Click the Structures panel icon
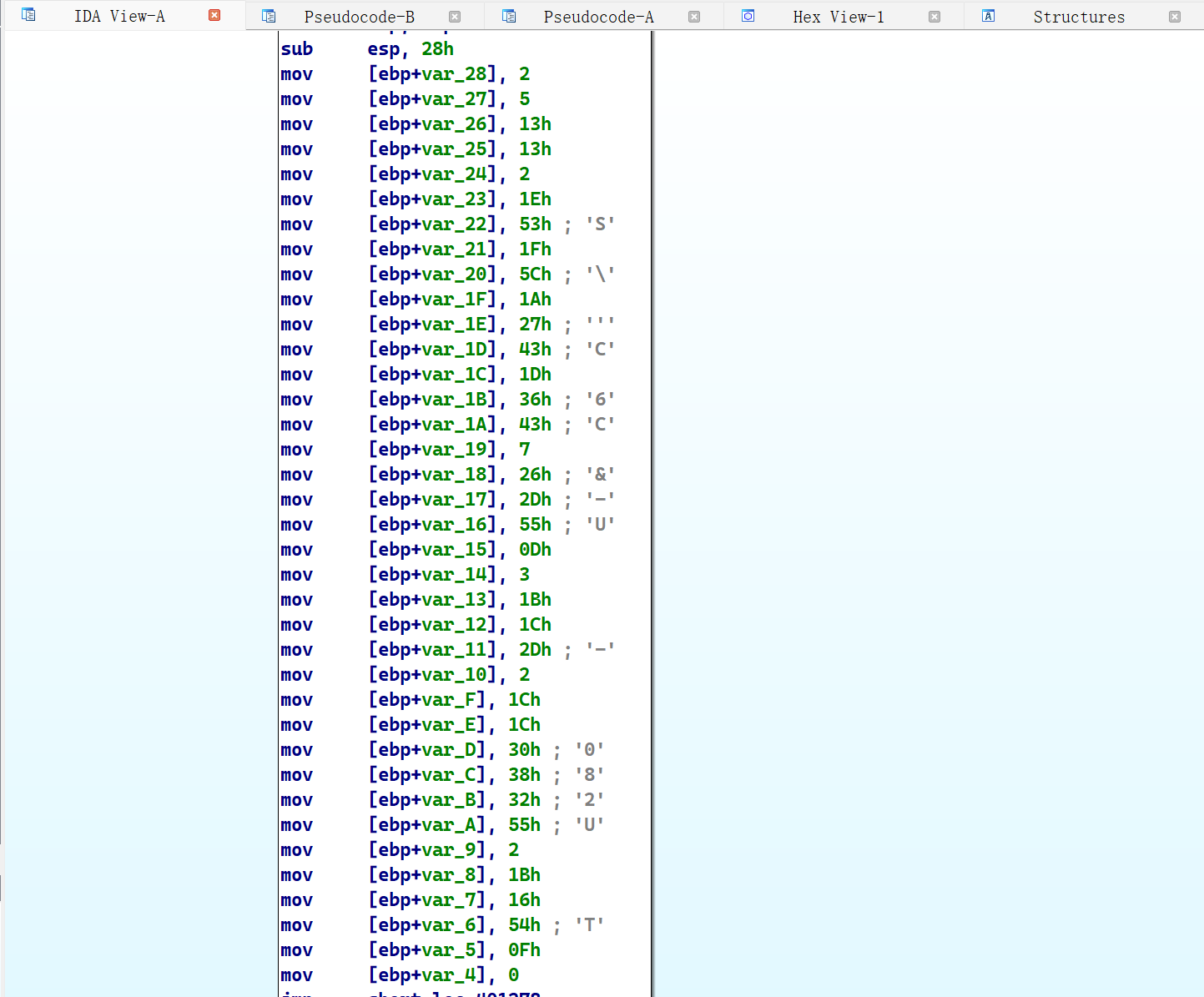The image size is (1204, 997). tap(986, 15)
